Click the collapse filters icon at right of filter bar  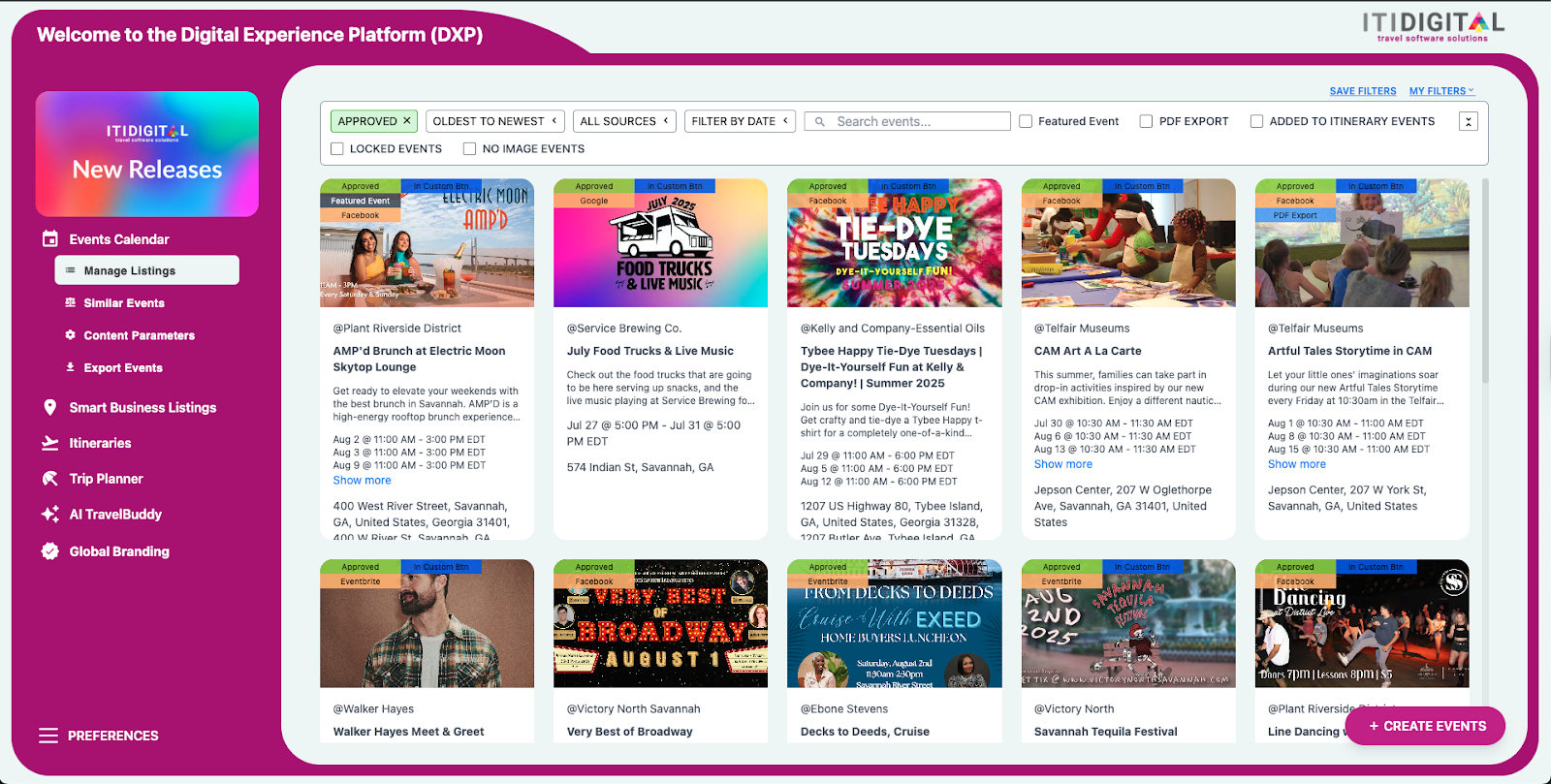(x=1469, y=121)
